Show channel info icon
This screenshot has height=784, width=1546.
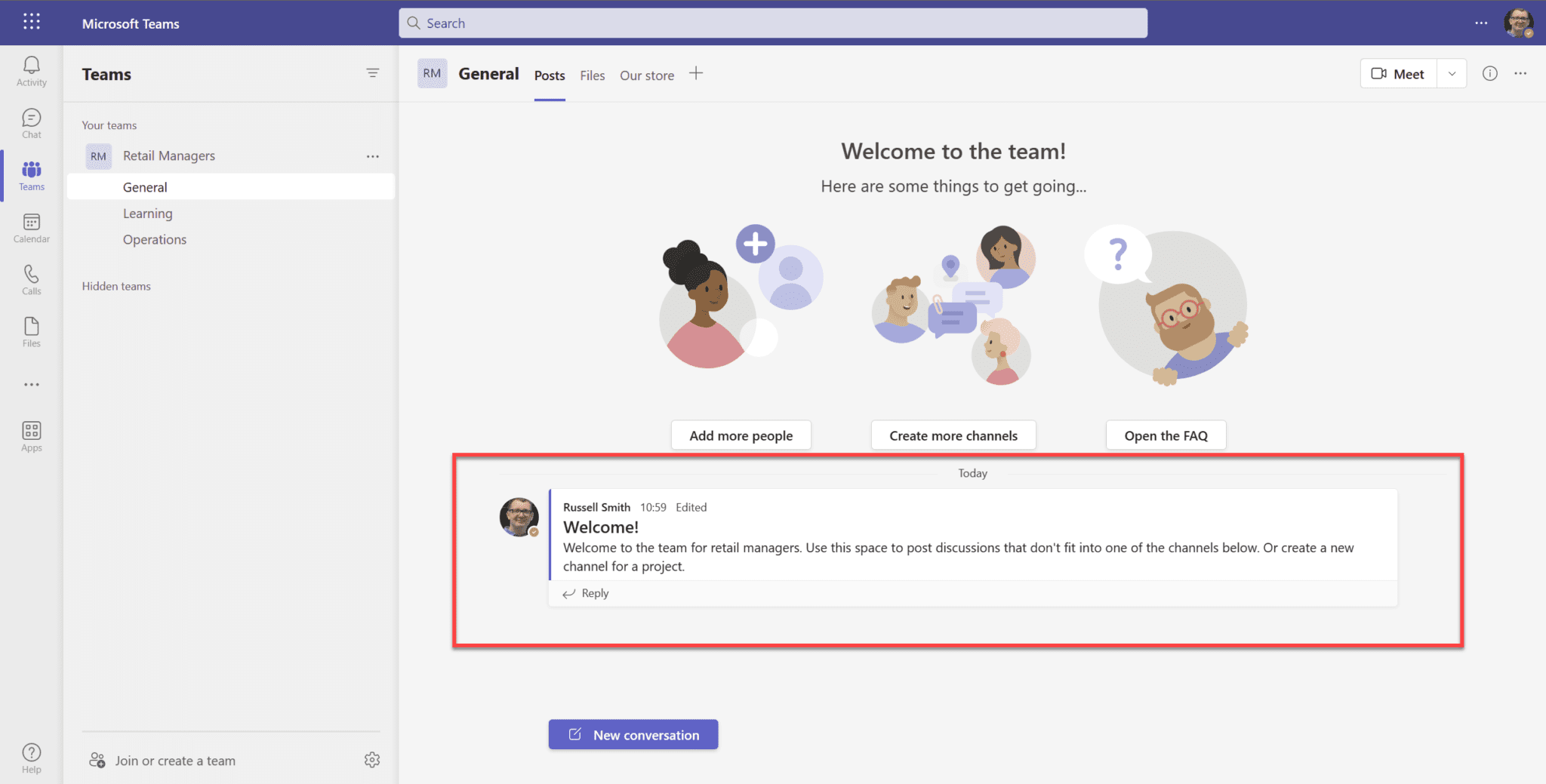click(1489, 73)
